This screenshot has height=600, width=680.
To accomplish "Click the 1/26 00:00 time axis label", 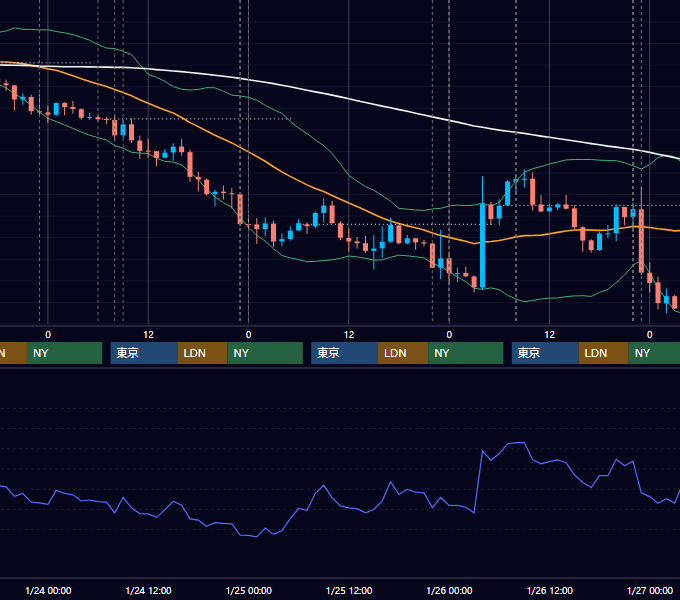I will point(449,590).
